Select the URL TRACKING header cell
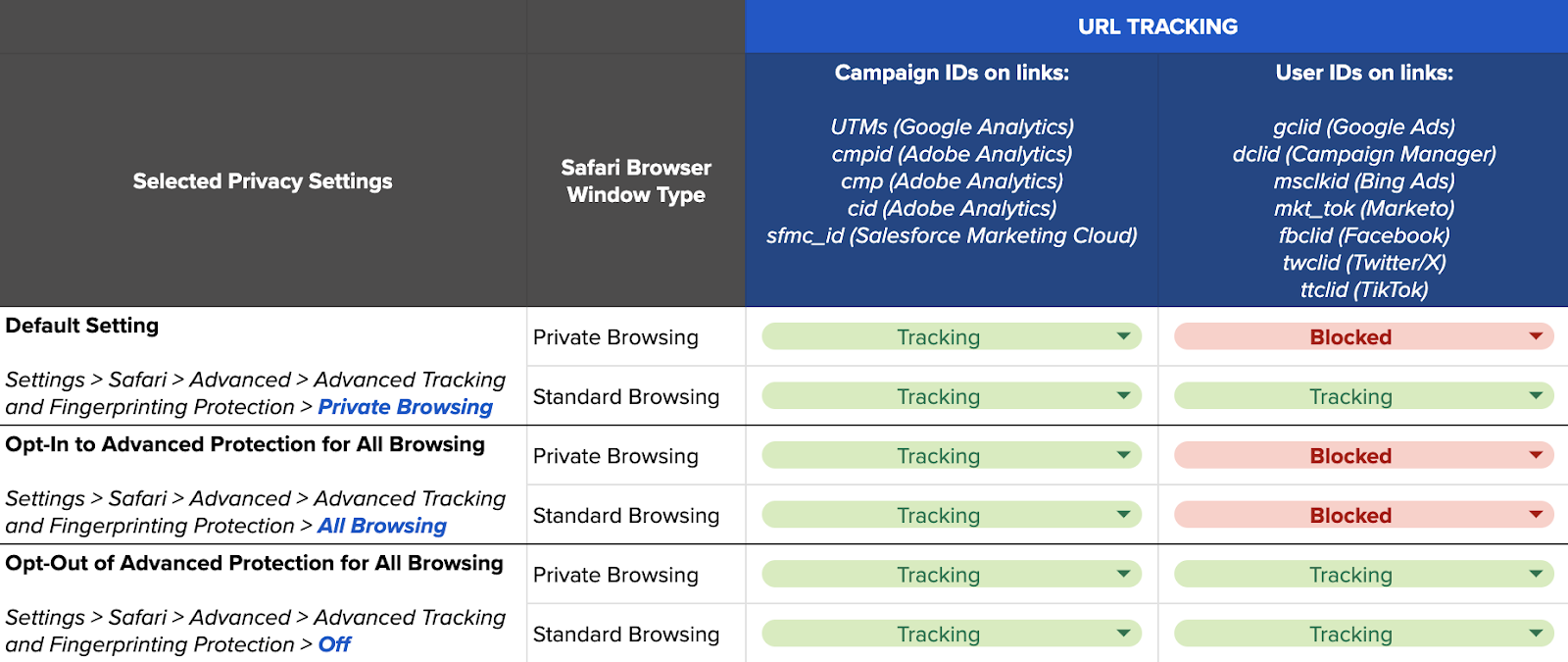 pos(1156,26)
